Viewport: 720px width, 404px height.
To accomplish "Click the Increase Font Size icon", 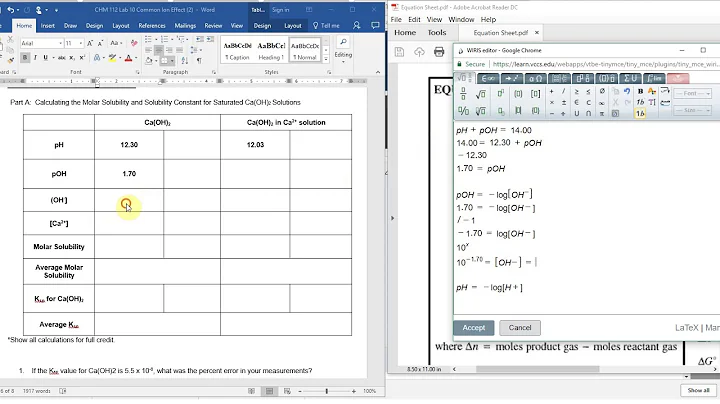I will click(x=90, y=43).
